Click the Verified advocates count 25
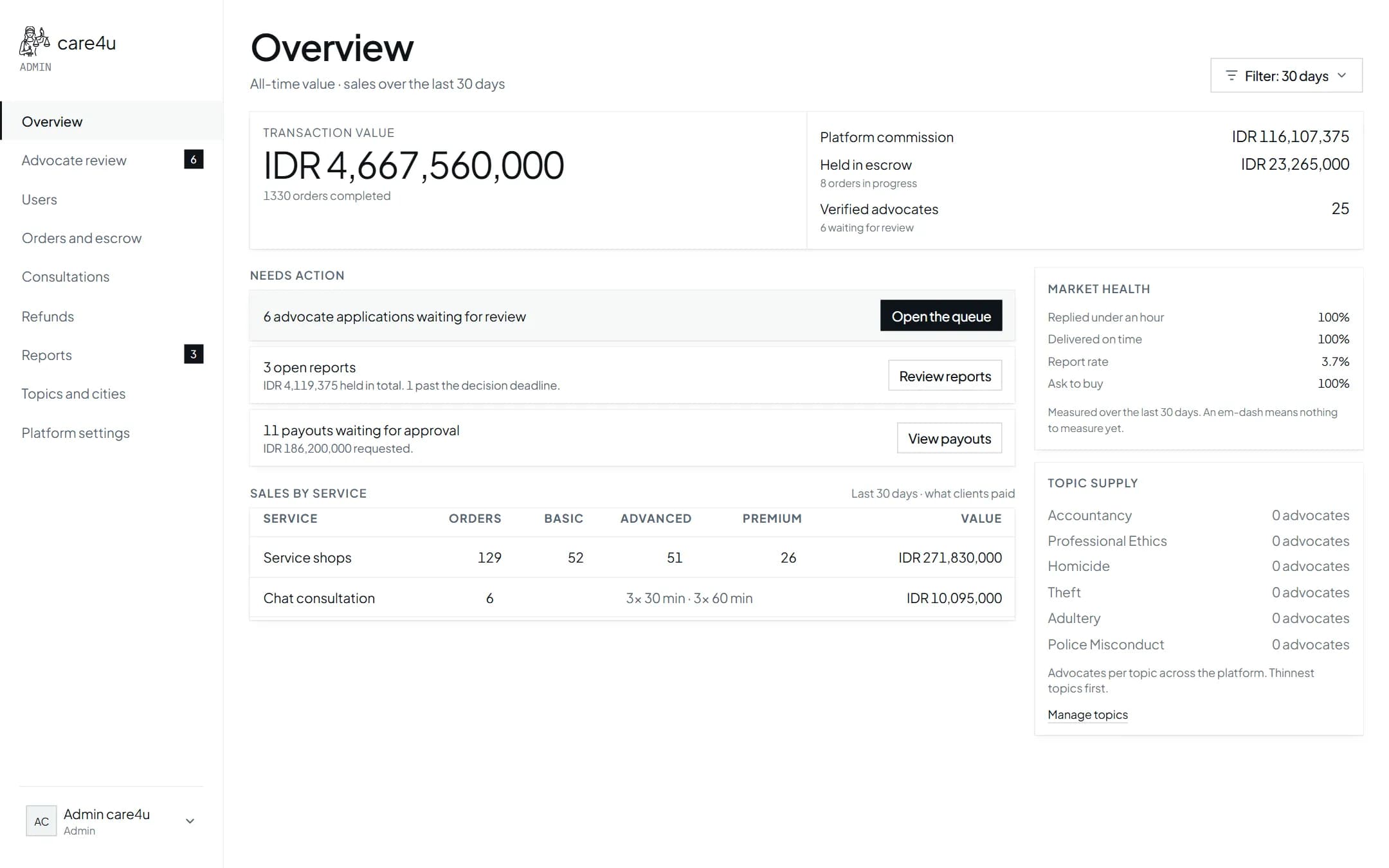The image size is (1389, 868). coord(1340,208)
